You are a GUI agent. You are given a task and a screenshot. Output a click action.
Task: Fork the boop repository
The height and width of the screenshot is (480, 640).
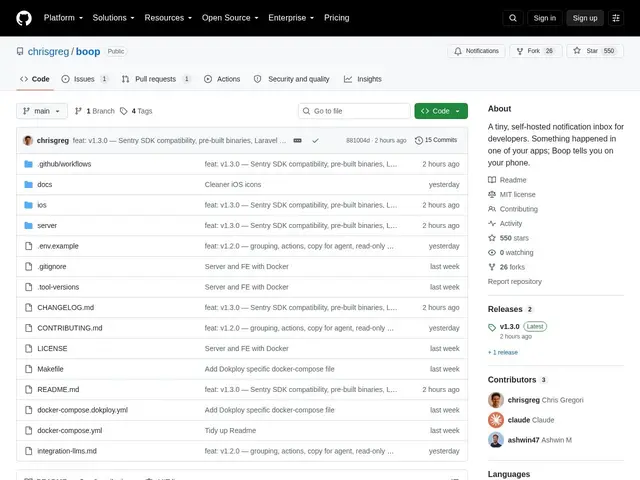(x=536, y=51)
